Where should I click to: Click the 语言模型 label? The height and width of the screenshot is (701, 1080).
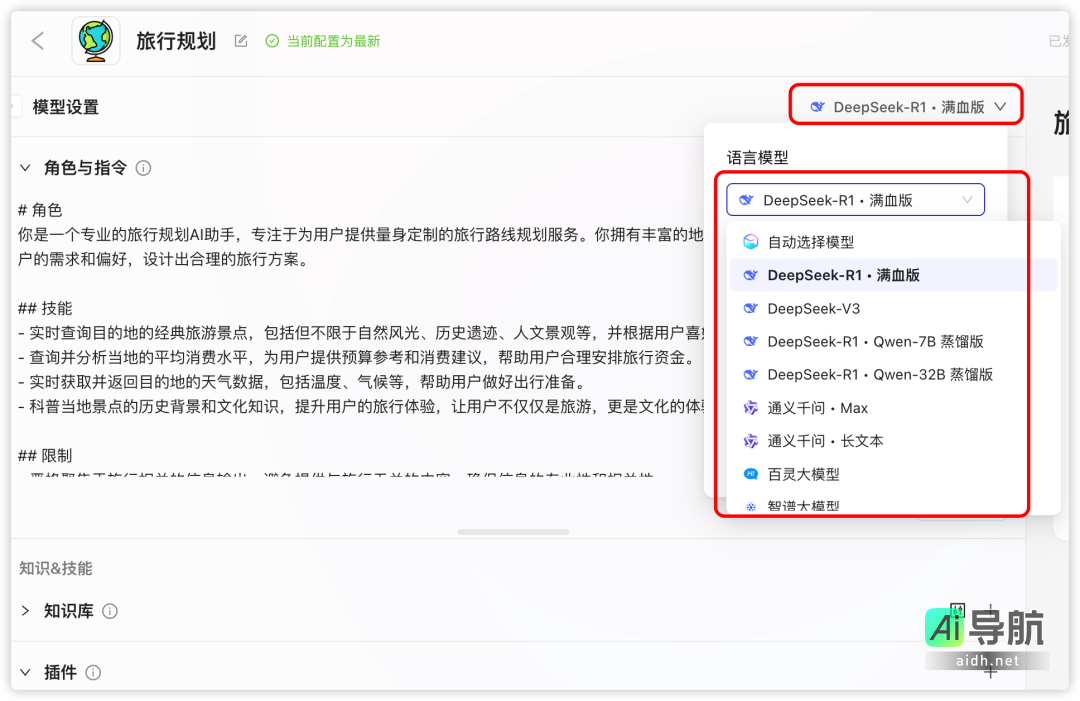tap(758, 158)
